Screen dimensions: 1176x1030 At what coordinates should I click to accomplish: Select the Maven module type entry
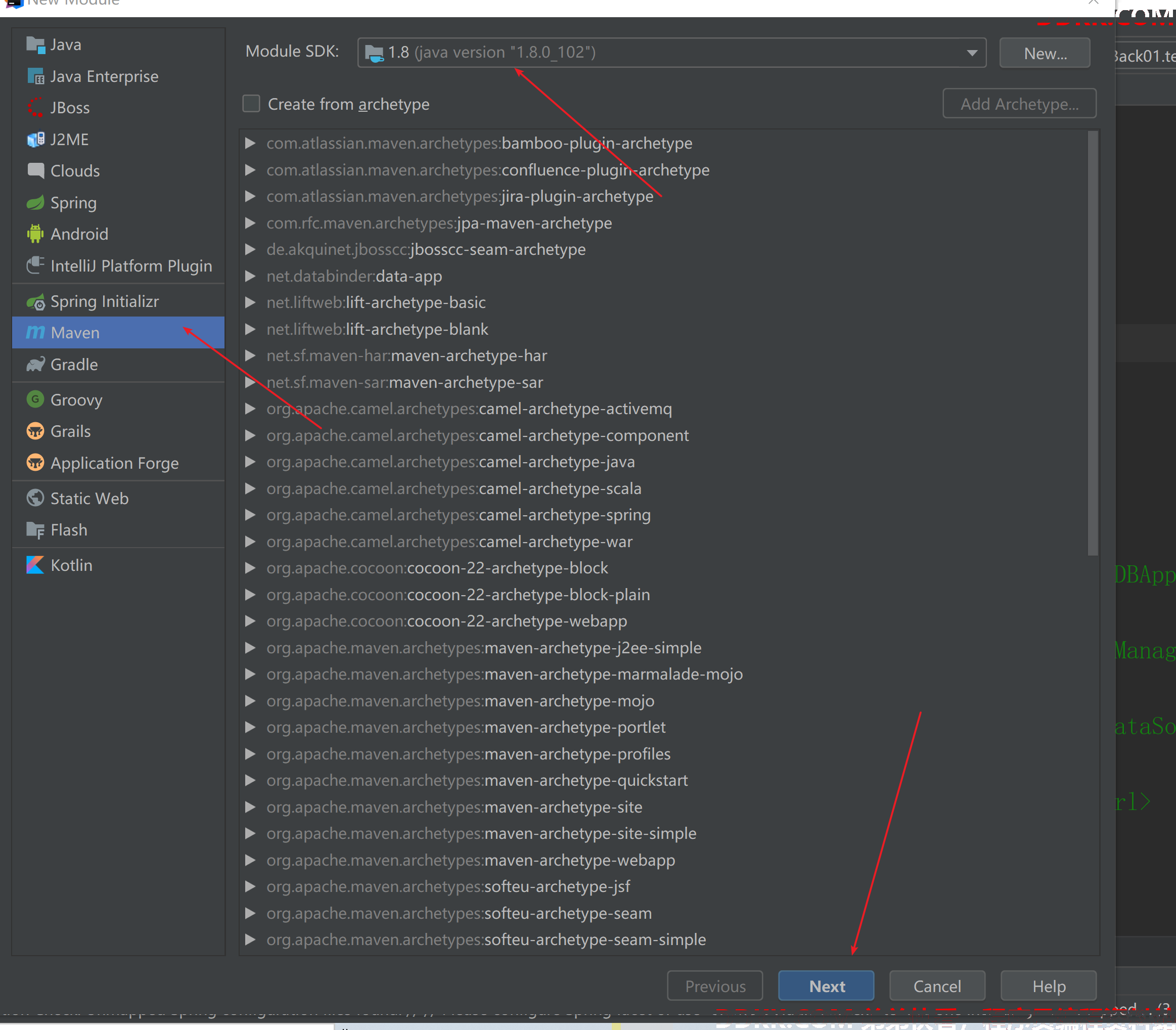click(x=118, y=333)
